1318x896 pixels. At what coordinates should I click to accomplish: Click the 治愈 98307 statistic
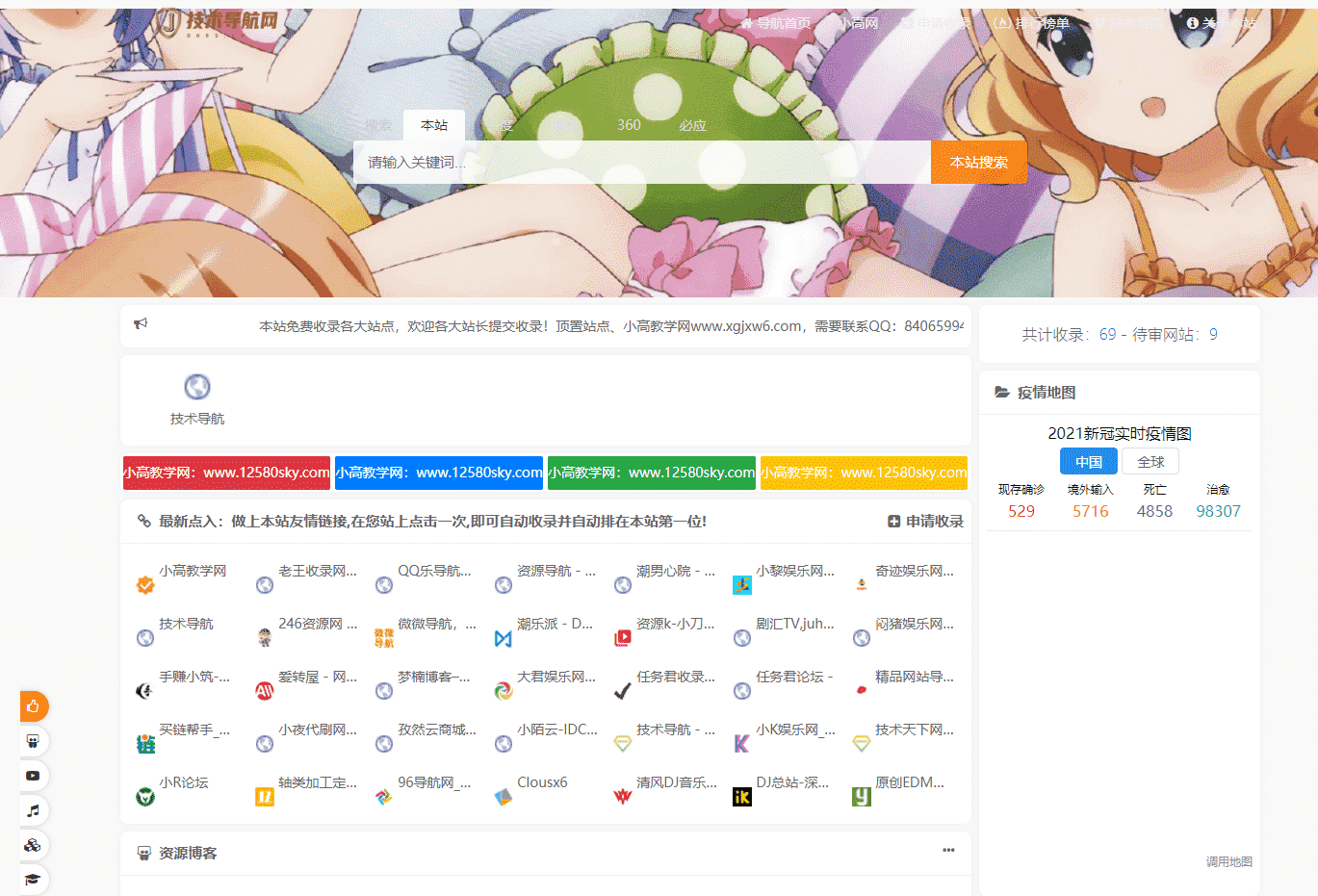point(1218,501)
